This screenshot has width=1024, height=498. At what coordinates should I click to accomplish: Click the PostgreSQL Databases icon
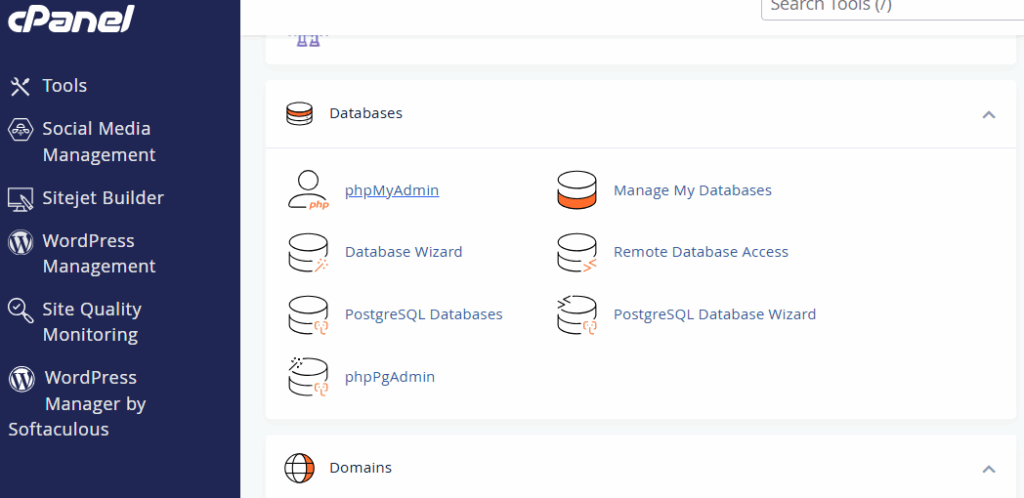pyautogui.click(x=308, y=315)
